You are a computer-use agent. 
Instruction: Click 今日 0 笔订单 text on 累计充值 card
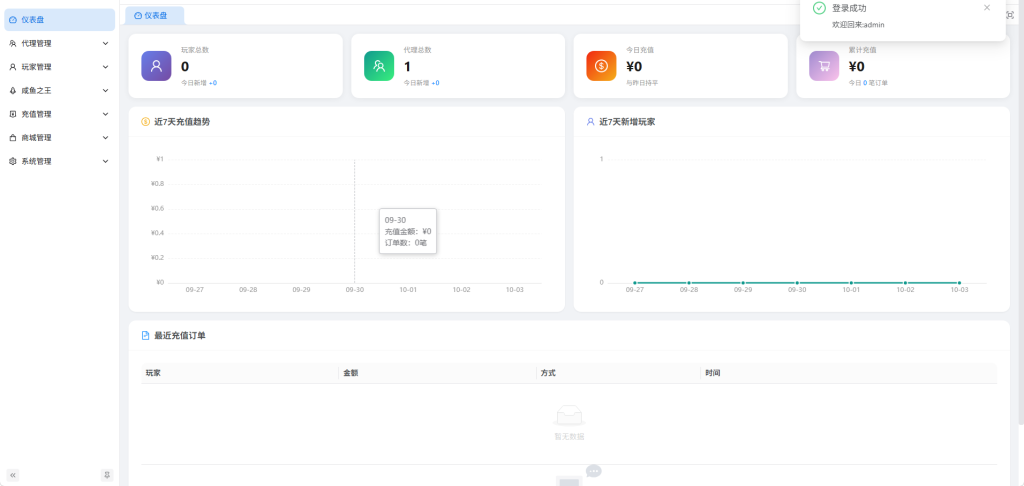point(868,83)
